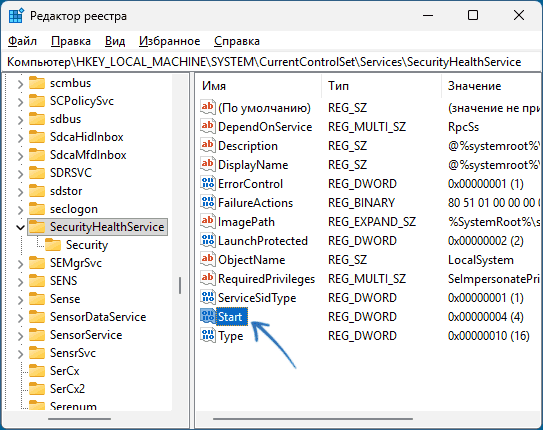This screenshot has height=430, width=543.
Task: Open the Правка menu
Action: pyautogui.click(x=71, y=41)
